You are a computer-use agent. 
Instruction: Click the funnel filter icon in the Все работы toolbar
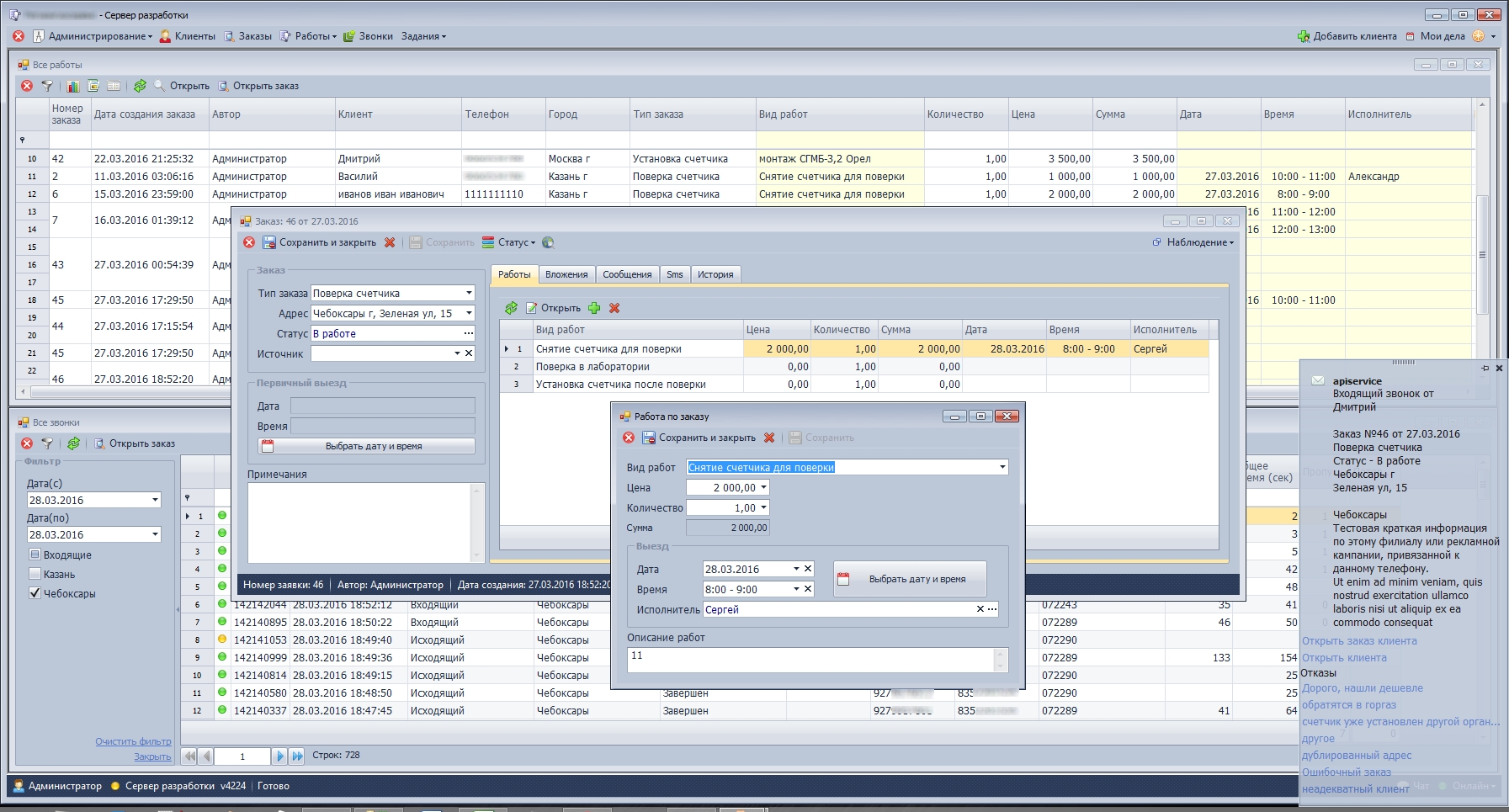[47, 86]
